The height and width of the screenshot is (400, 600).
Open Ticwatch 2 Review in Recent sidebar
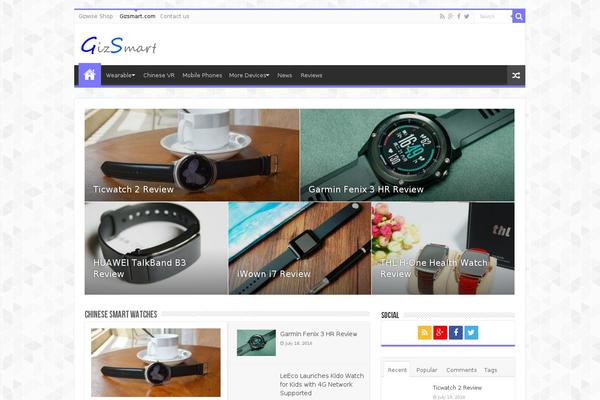tap(457, 387)
